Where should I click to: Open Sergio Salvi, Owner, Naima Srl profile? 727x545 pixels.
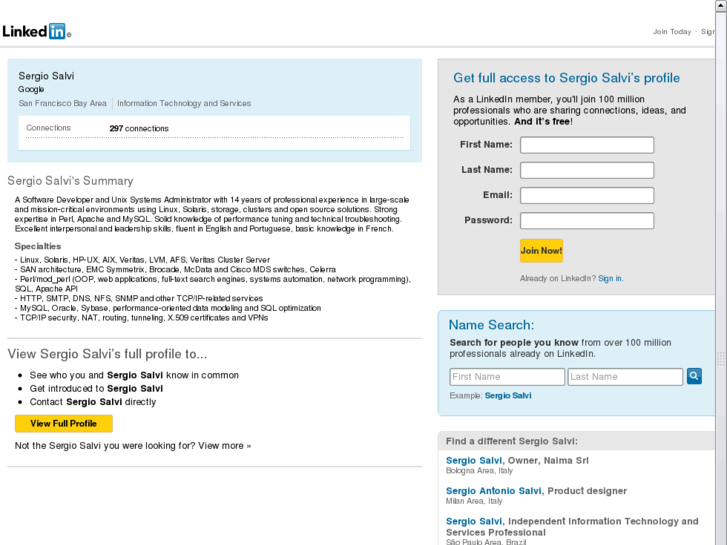(474, 461)
